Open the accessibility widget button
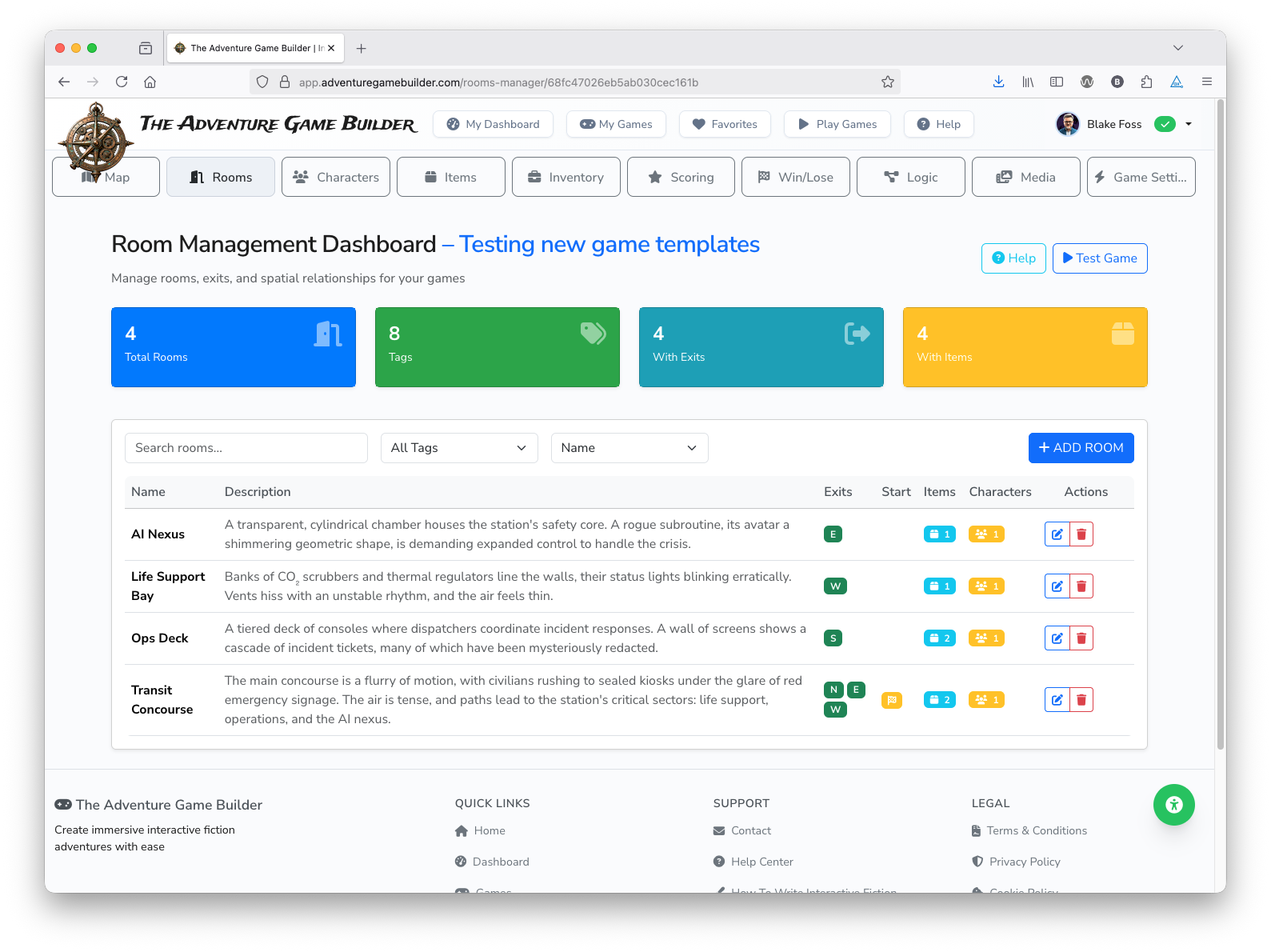Image resolution: width=1271 pixels, height=952 pixels. tap(1173, 805)
